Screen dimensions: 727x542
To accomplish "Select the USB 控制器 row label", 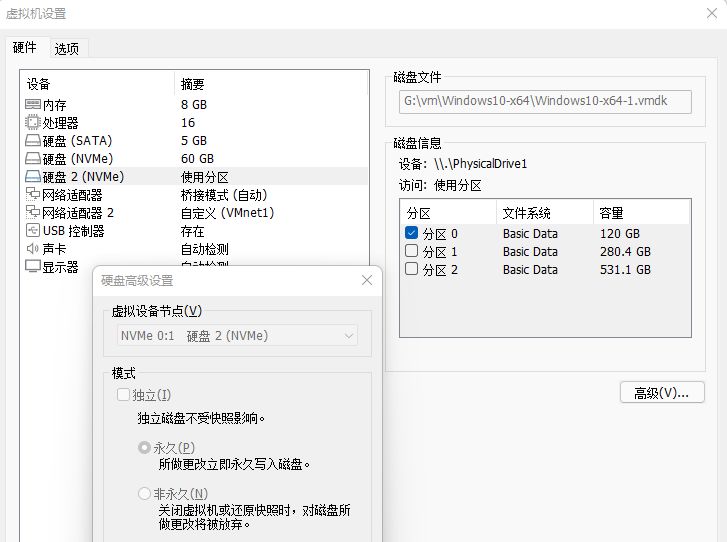I will [74, 231].
